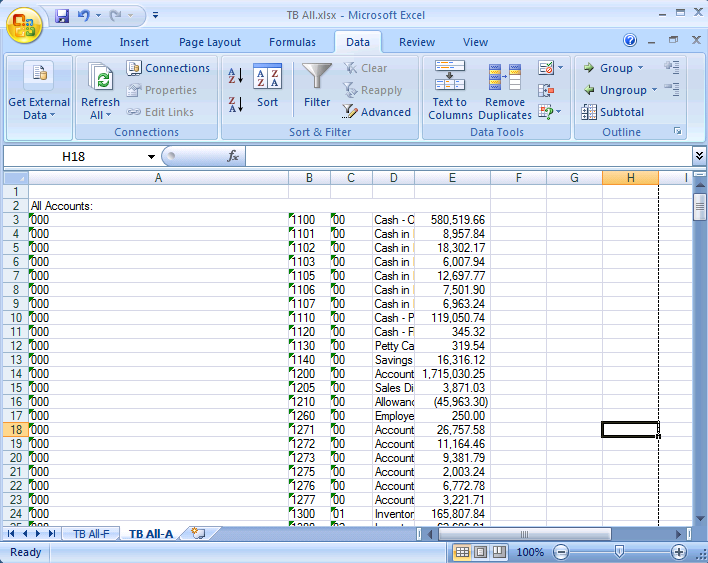Click the Refresh All icon
This screenshot has height=563, width=708.
click(100, 76)
